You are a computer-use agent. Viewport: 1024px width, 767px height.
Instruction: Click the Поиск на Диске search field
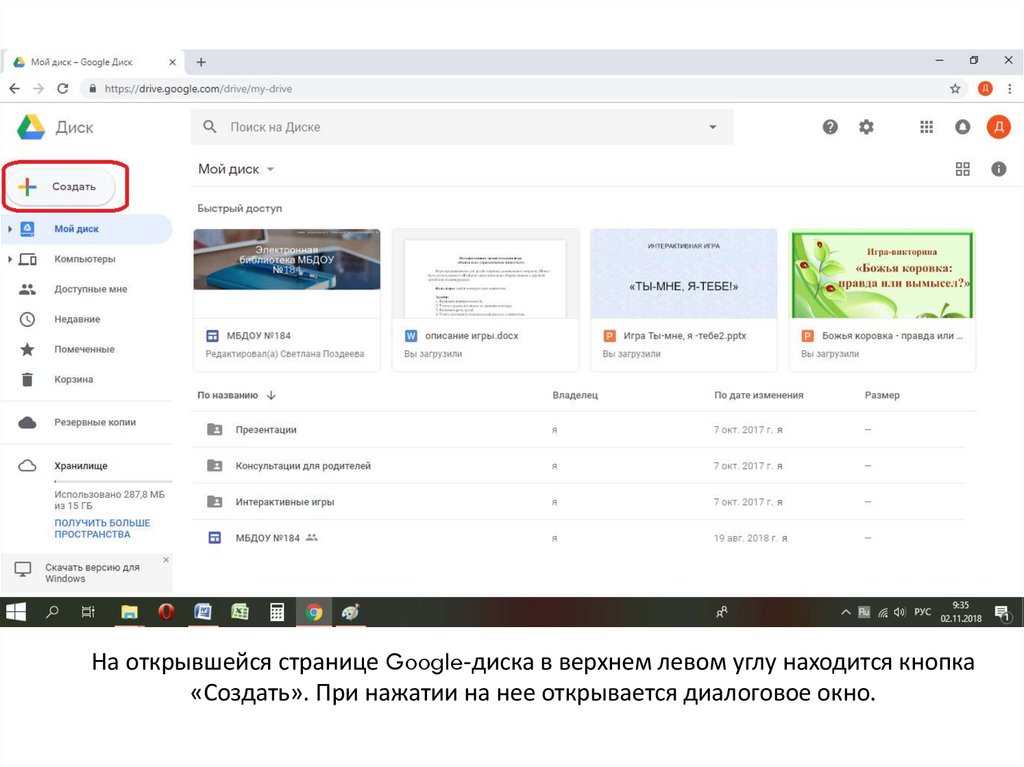pyautogui.click(x=462, y=127)
